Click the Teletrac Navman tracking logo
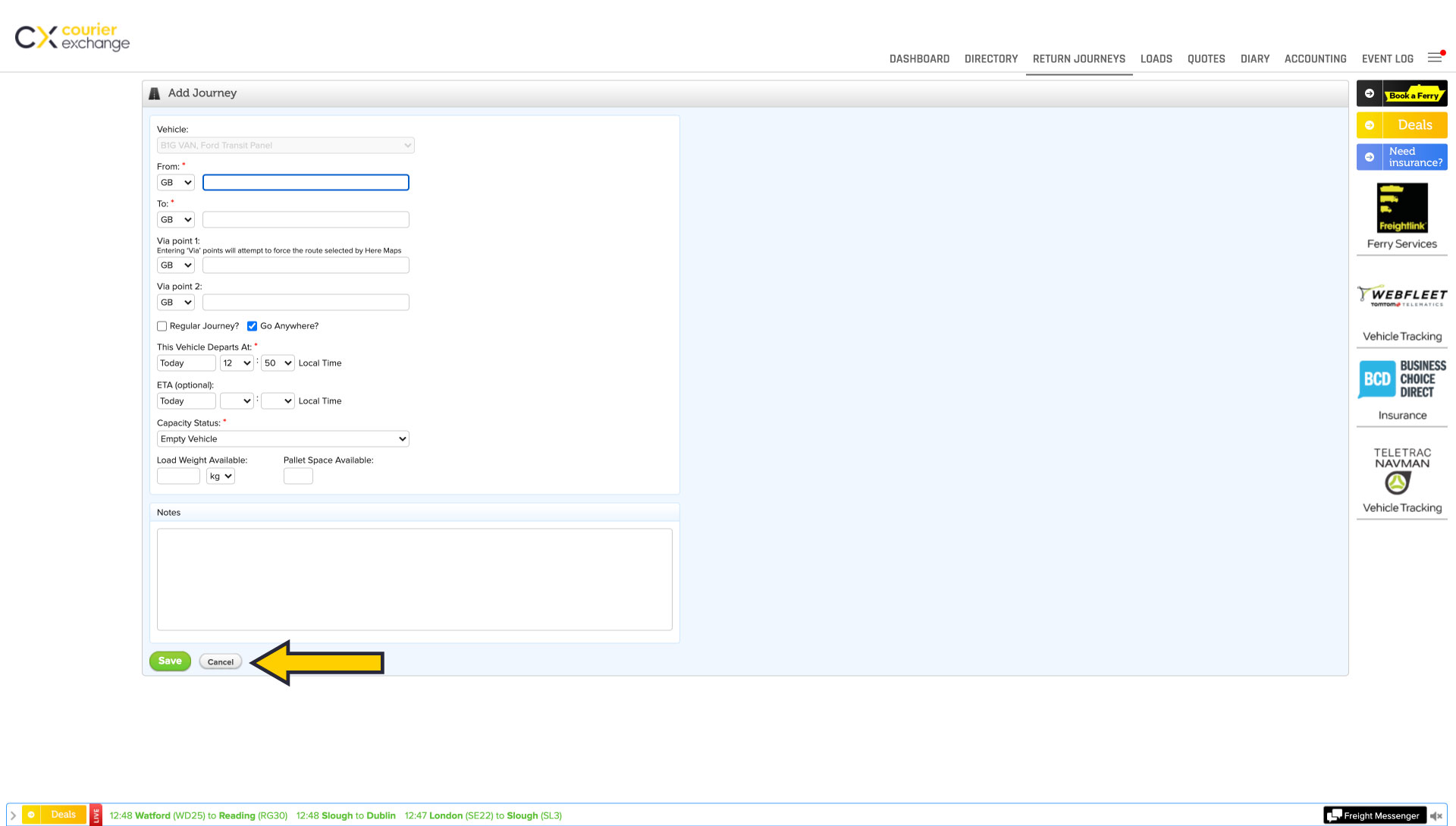 [x=1401, y=470]
